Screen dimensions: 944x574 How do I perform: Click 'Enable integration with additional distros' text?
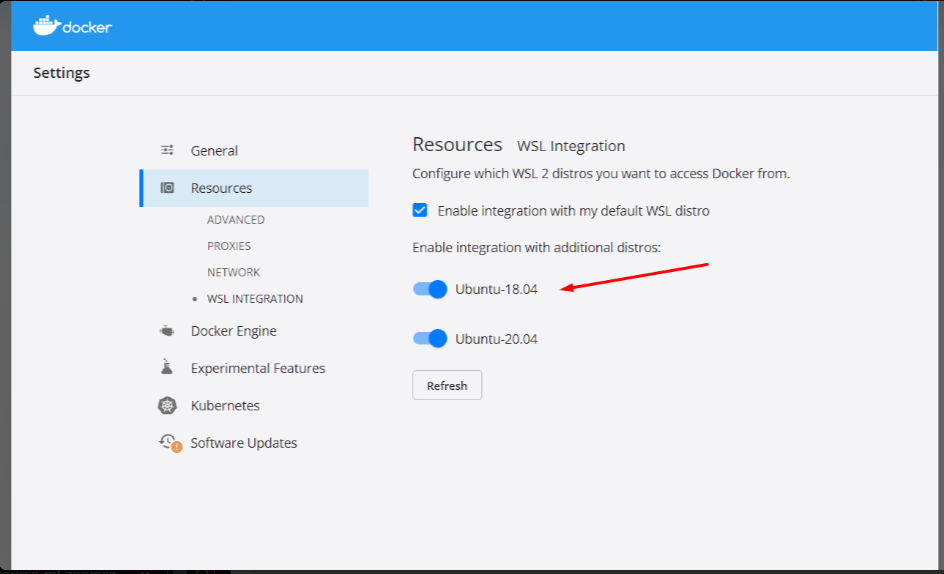[536, 248]
